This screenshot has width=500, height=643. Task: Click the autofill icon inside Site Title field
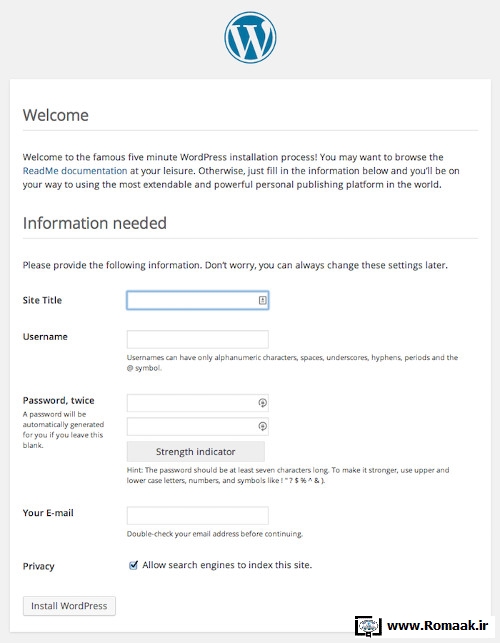(x=263, y=300)
